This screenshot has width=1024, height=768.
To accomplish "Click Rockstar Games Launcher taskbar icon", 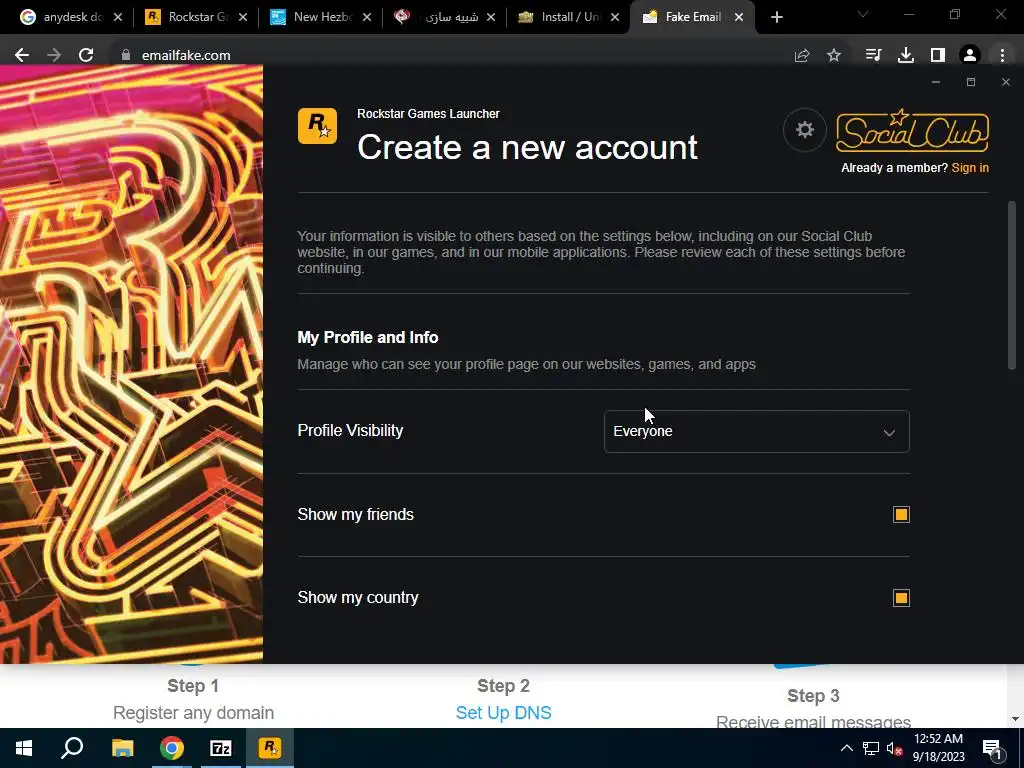I will point(270,748).
